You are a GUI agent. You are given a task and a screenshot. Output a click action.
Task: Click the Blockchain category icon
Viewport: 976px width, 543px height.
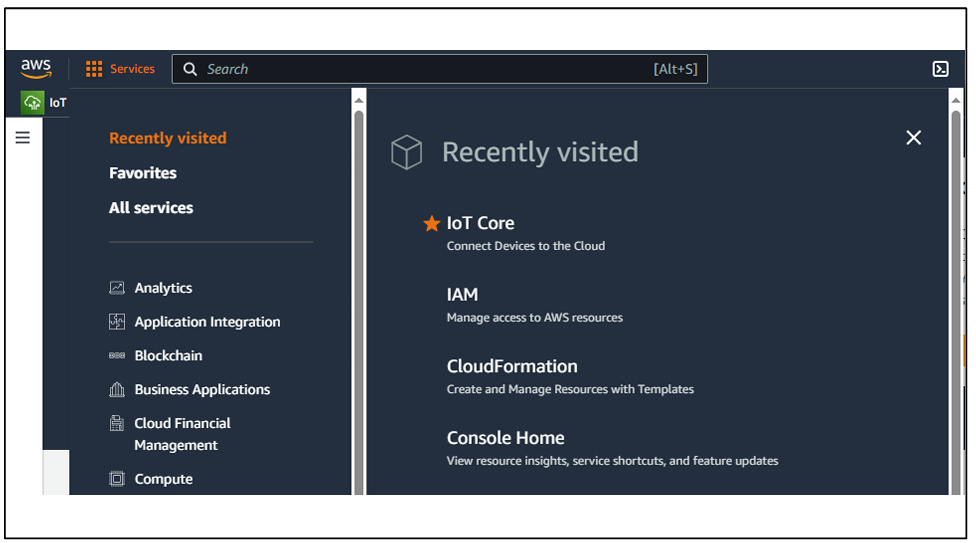click(117, 356)
